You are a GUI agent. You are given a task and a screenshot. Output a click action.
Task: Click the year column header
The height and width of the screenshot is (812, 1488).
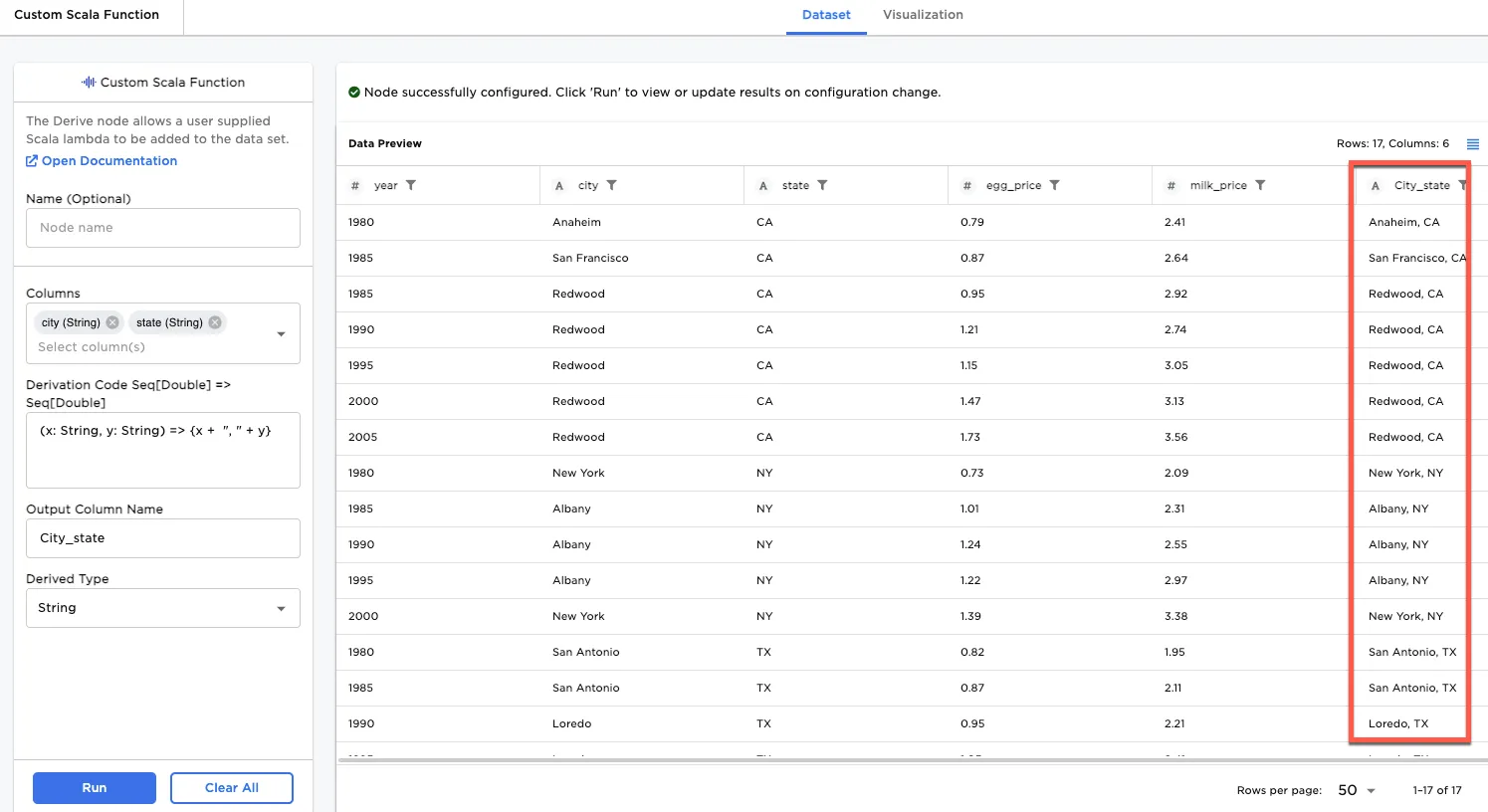[x=385, y=186]
